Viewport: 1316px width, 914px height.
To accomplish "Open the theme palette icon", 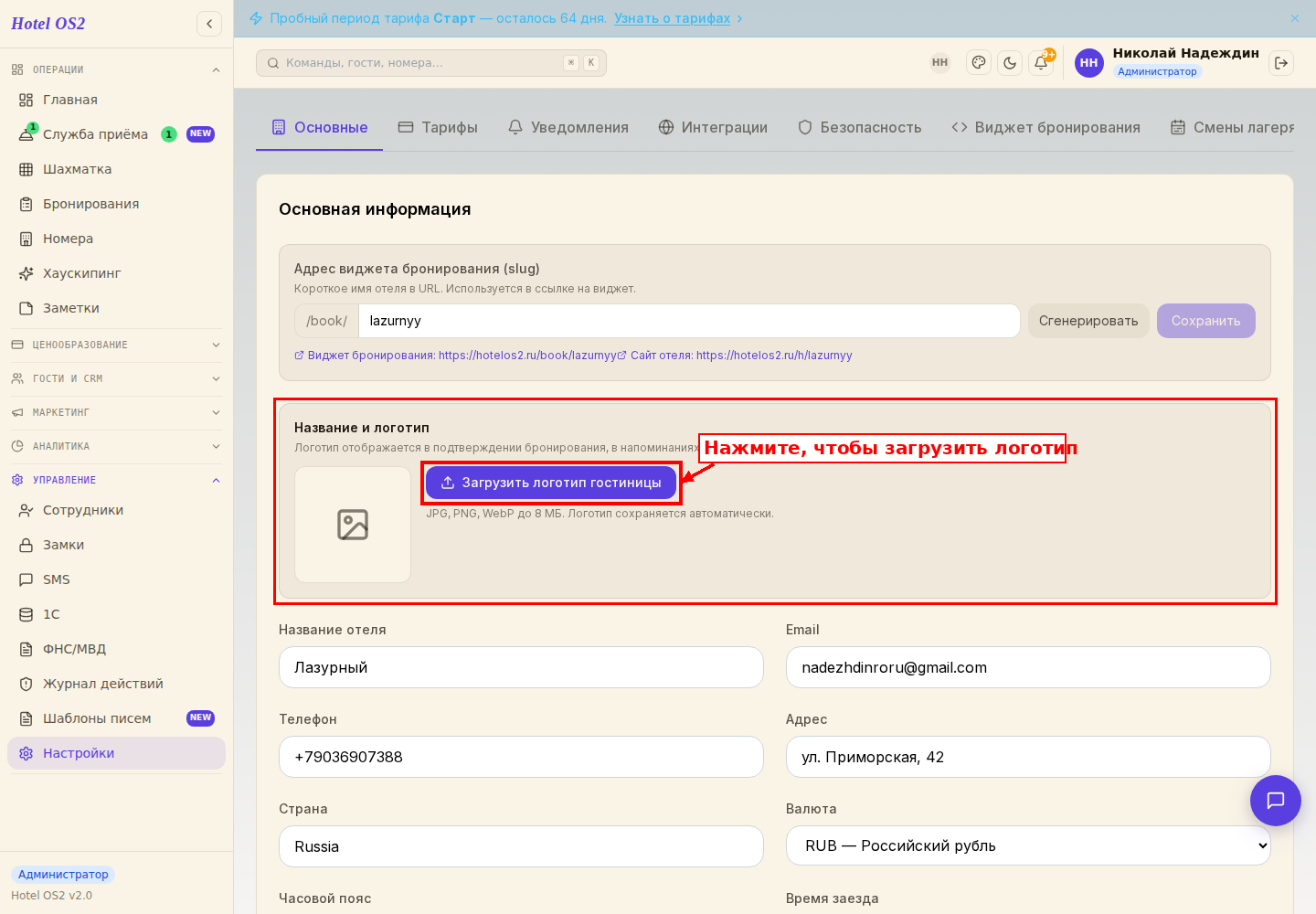I will (979, 63).
